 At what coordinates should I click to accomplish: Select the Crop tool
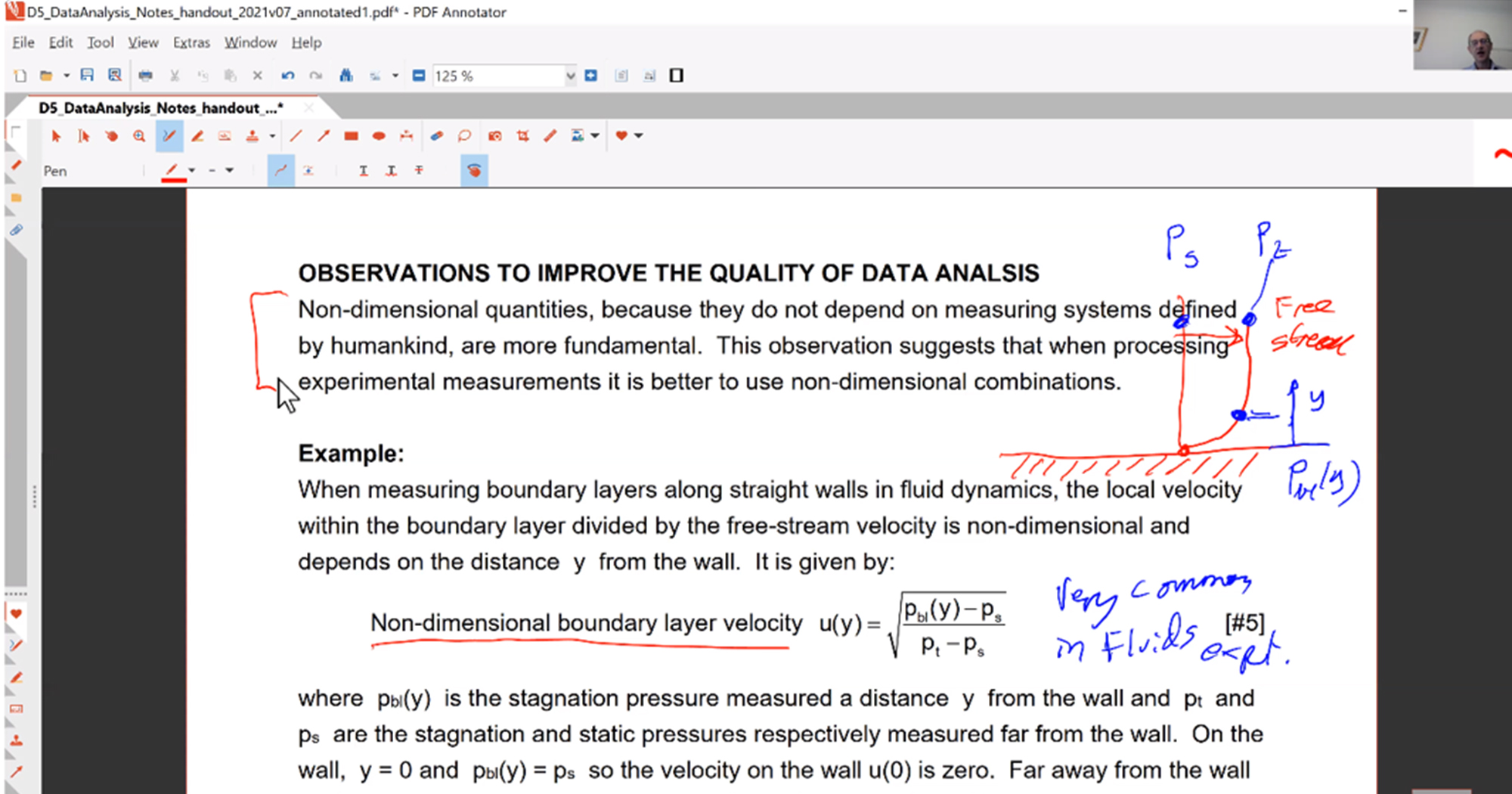[x=522, y=136]
